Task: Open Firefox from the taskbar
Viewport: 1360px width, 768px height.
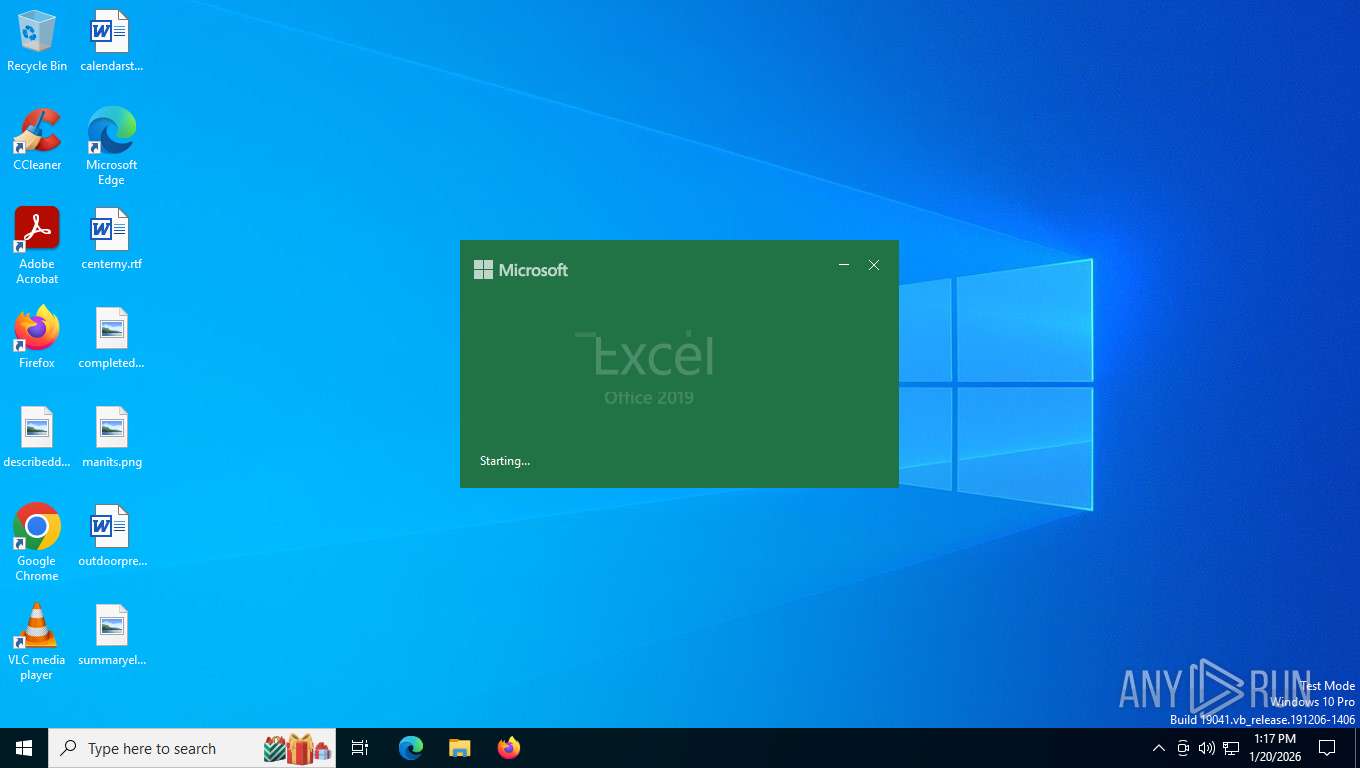Action: click(509, 748)
